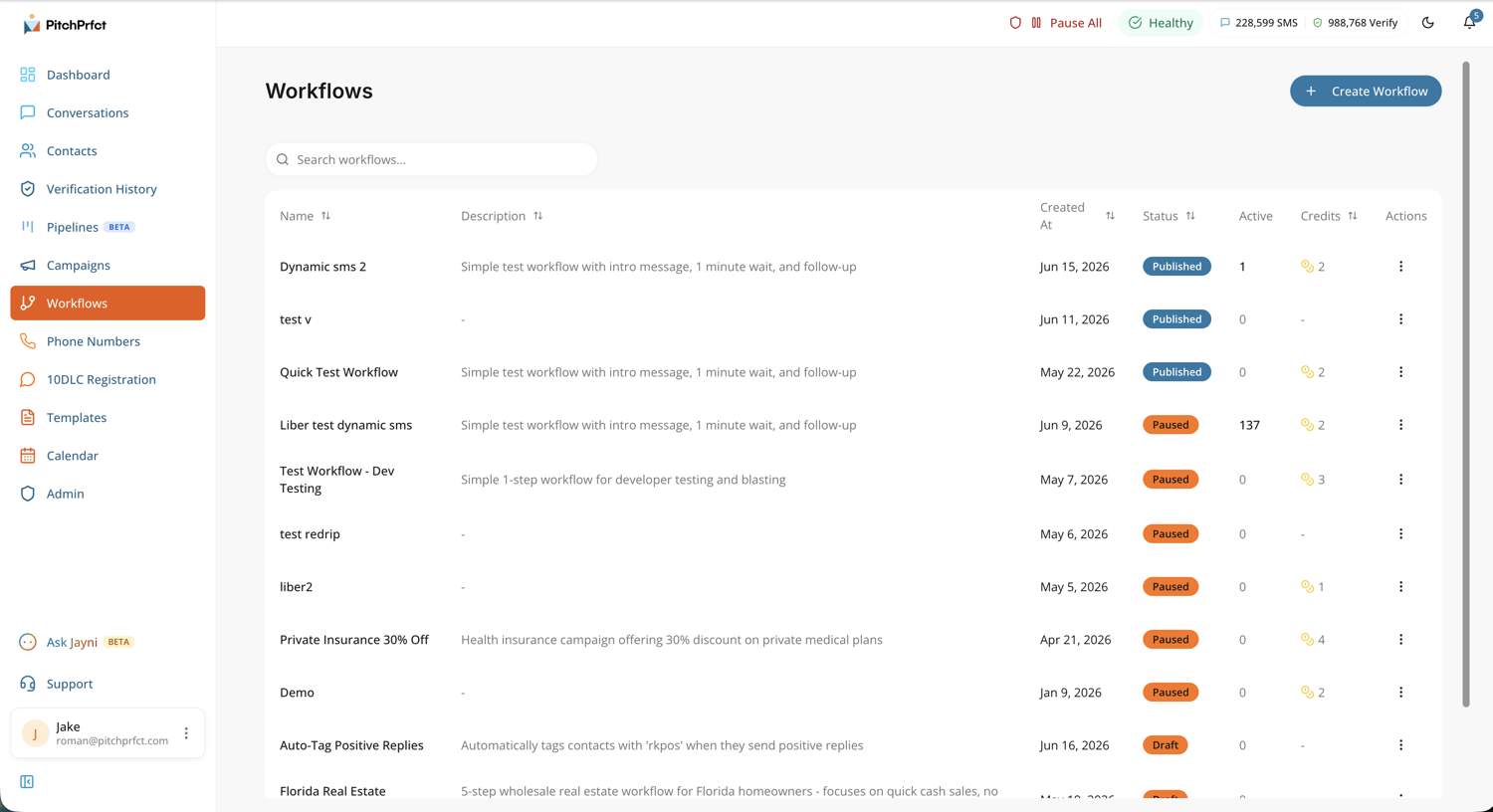
Task: Open actions menu for test redrip
Action: pyautogui.click(x=1400, y=534)
